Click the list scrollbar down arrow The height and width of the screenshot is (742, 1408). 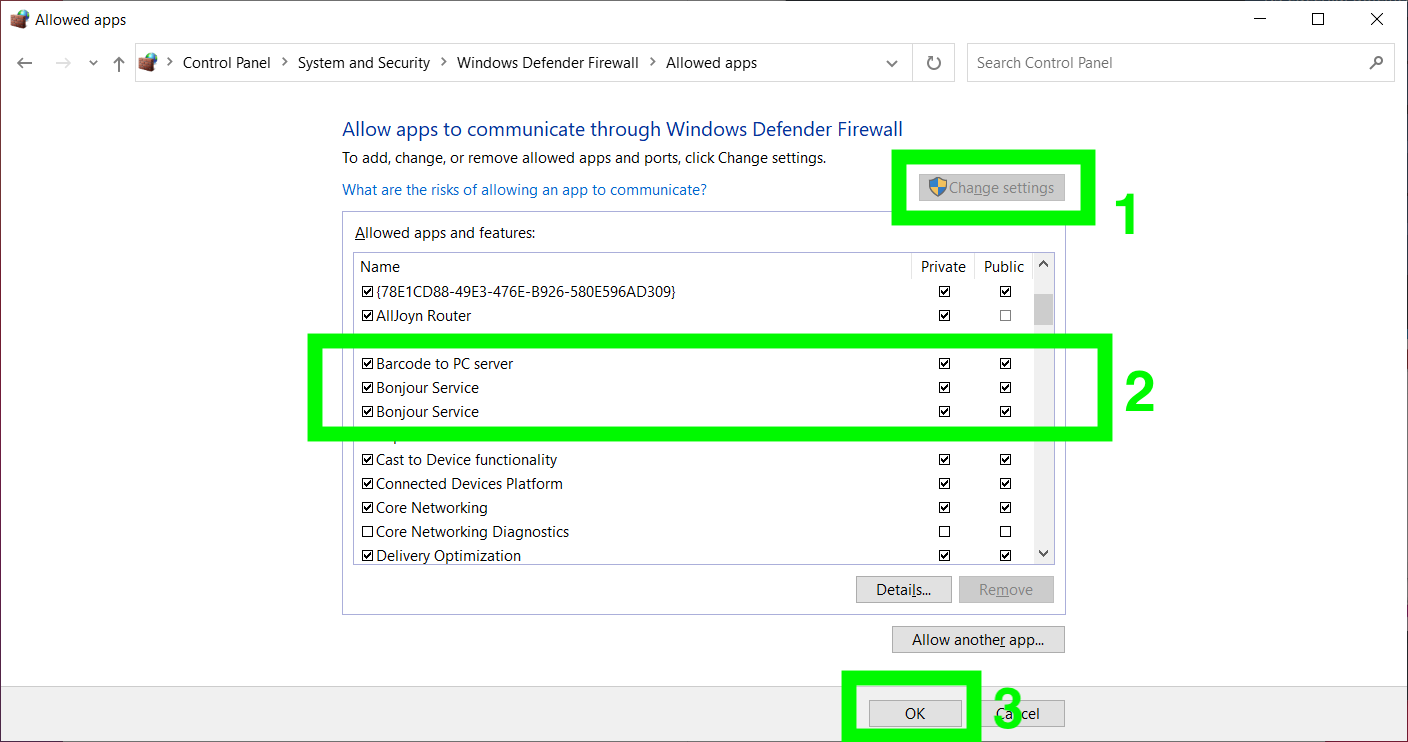pyautogui.click(x=1043, y=553)
